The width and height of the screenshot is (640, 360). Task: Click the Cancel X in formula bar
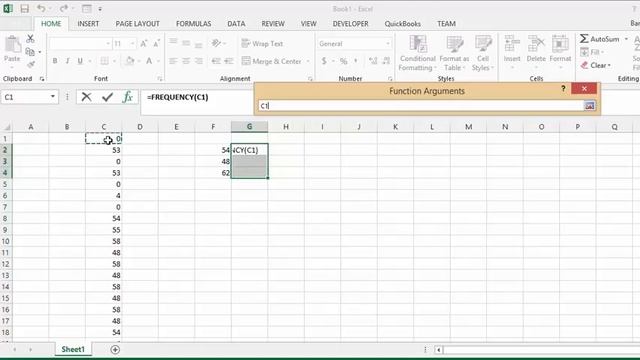pyautogui.click(x=87, y=97)
